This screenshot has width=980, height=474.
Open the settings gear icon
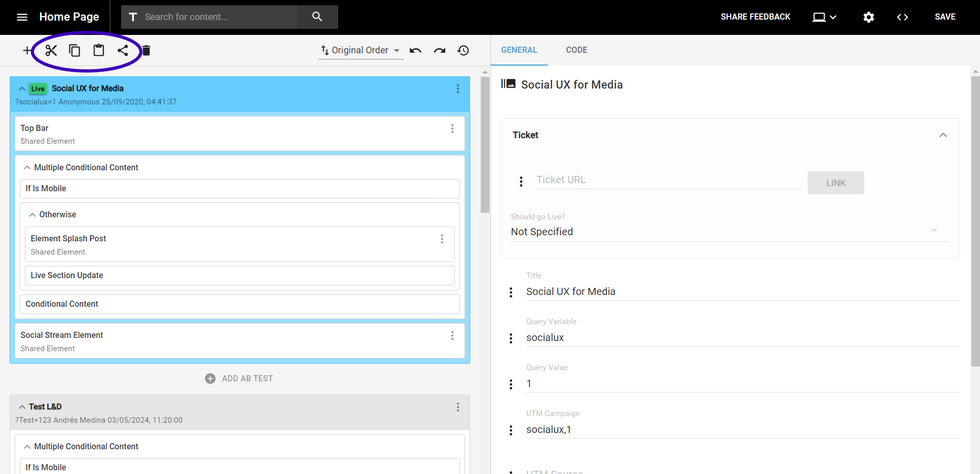[x=868, y=17]
